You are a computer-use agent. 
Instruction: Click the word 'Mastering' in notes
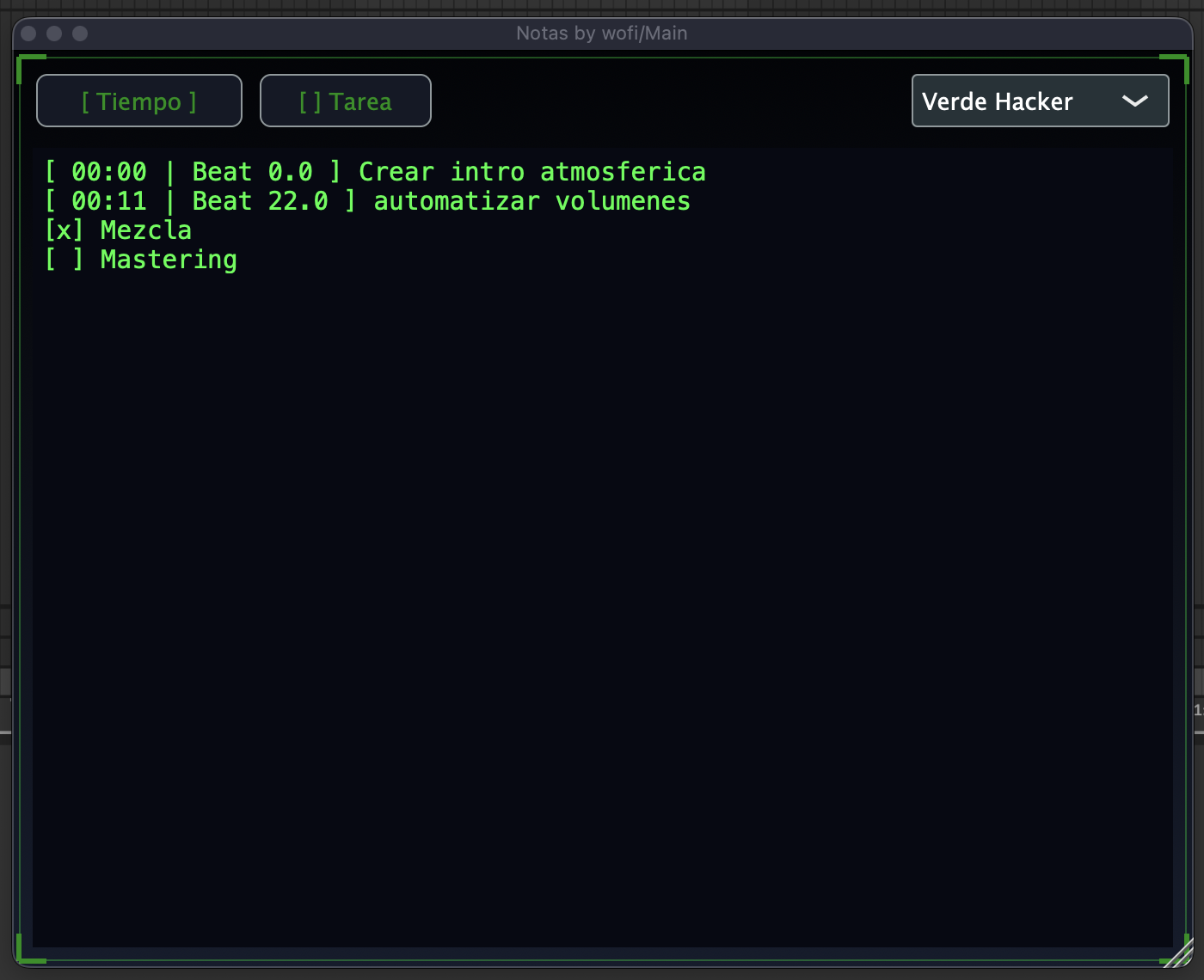pyautogui.click(x=169, y=260)
